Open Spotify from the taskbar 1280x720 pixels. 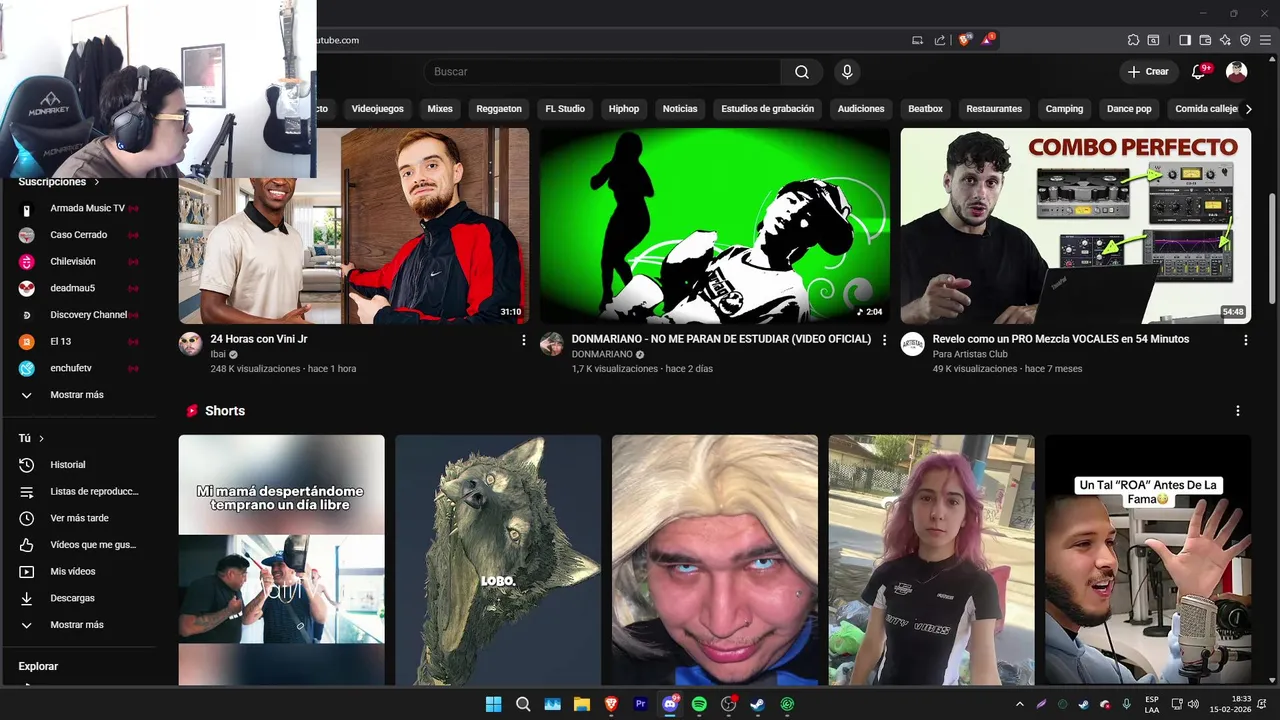699,704
